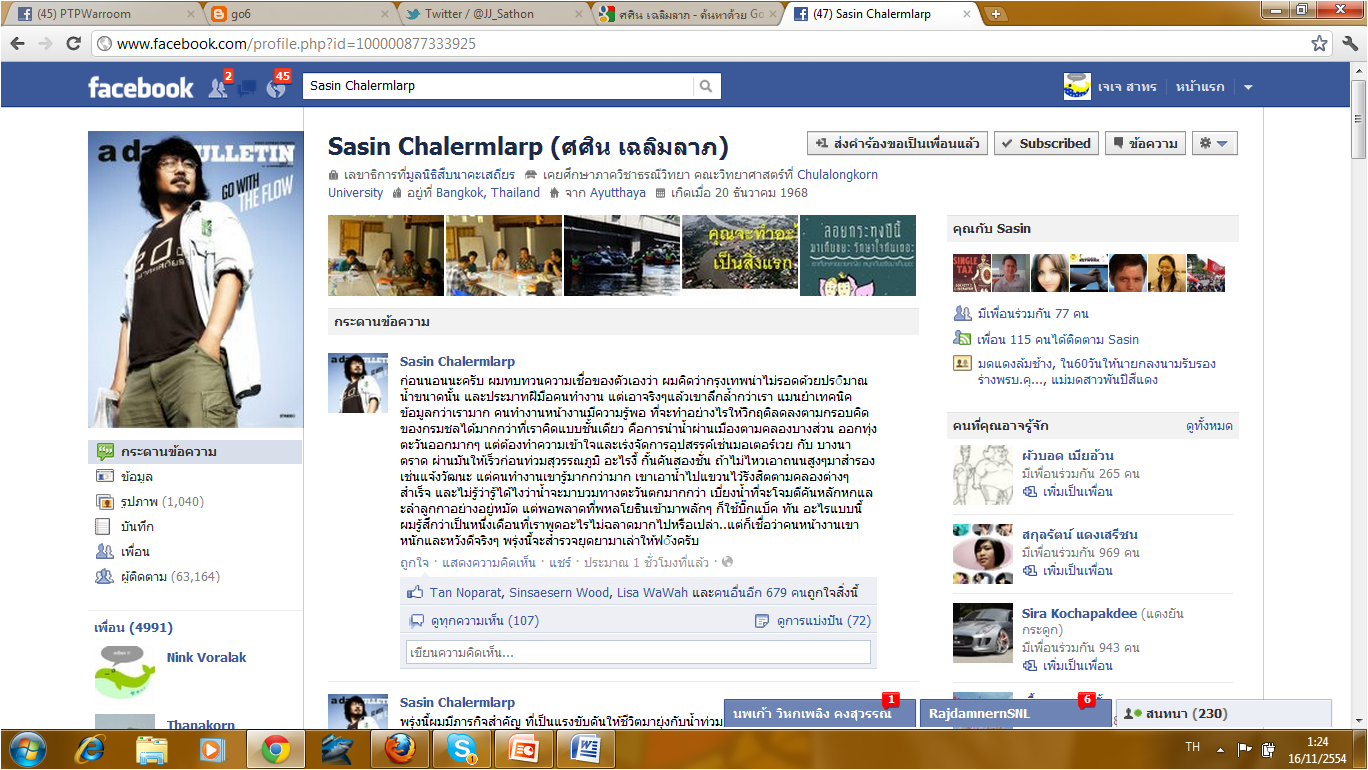View all comments ดูทุกความเห็น (107)
This screenshot has width=1368, height=770.
485,621
